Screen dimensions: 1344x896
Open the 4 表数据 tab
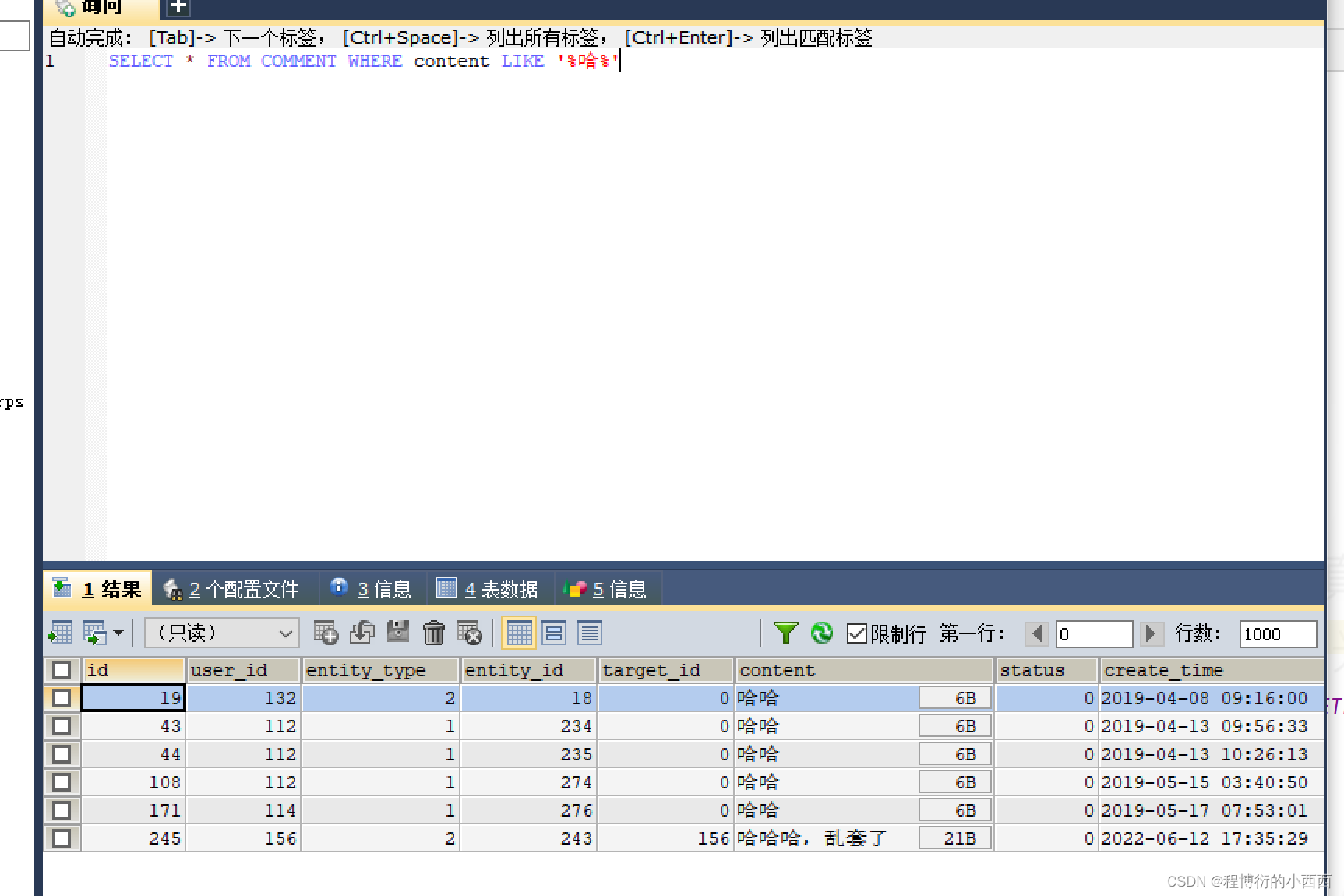[x=489, y=589]
